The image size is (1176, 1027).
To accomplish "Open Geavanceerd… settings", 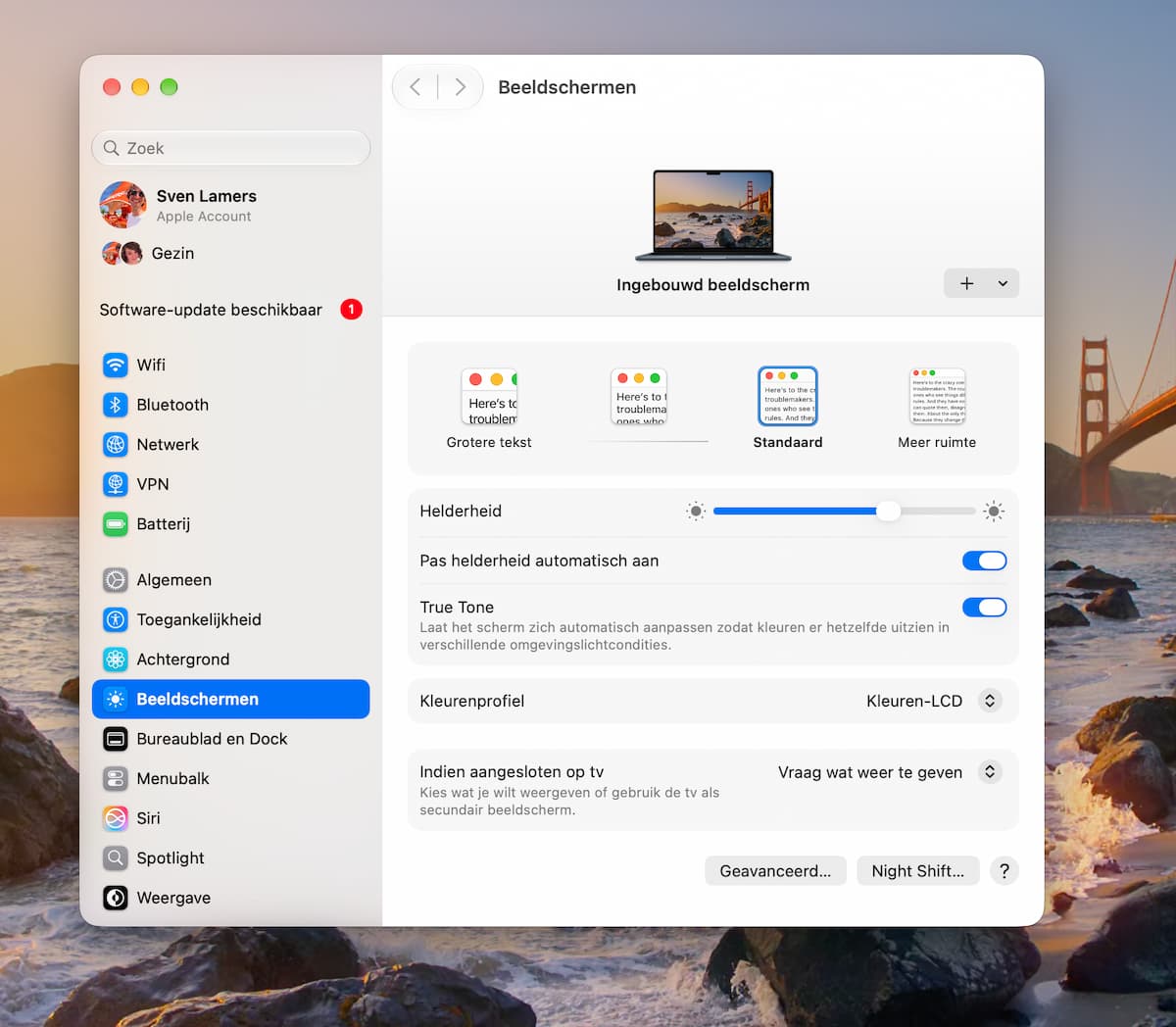I will (775, 871).
